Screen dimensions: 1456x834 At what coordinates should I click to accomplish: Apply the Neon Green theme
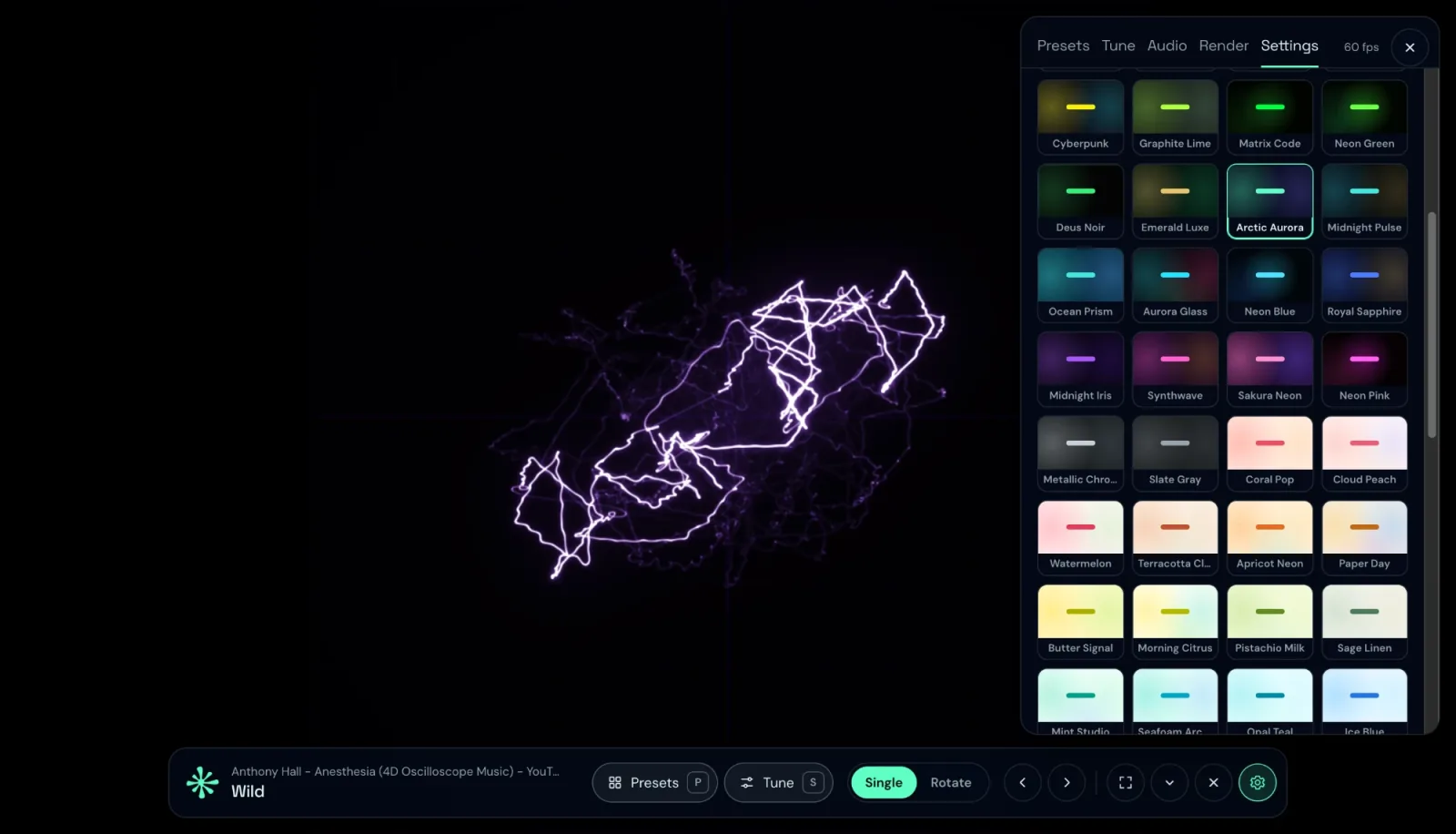tap(1364, 117)
